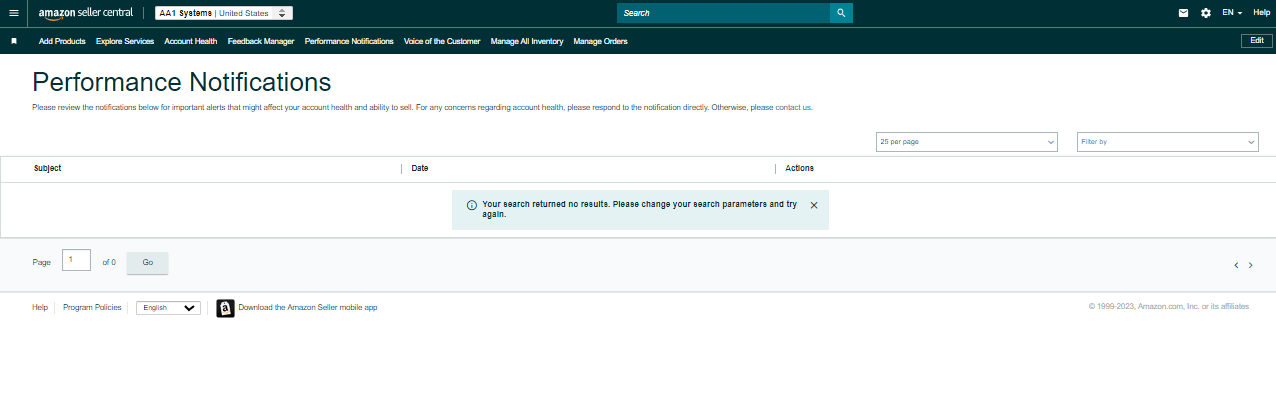Screen dimensions: 1276x394
Task: Open Explore Services
Action: 125,41
